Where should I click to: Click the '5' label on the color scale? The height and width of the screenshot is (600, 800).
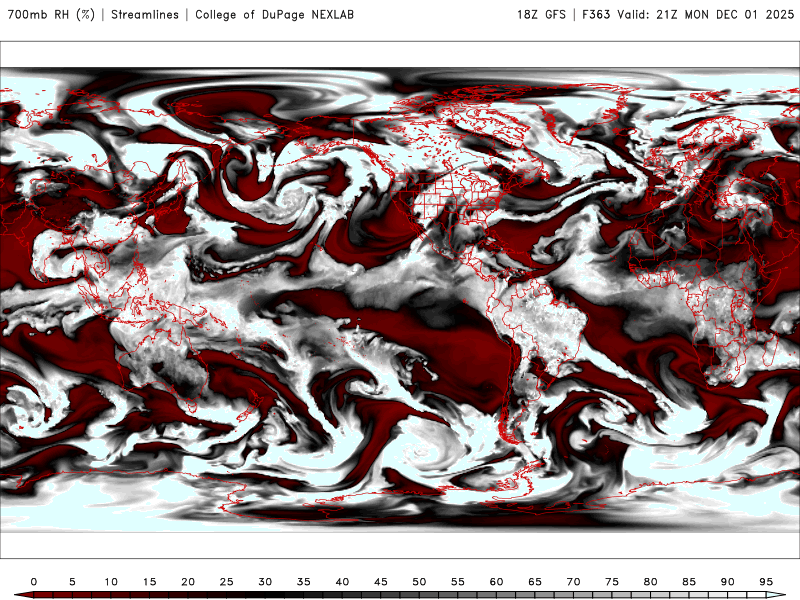(x=72, y=582)
